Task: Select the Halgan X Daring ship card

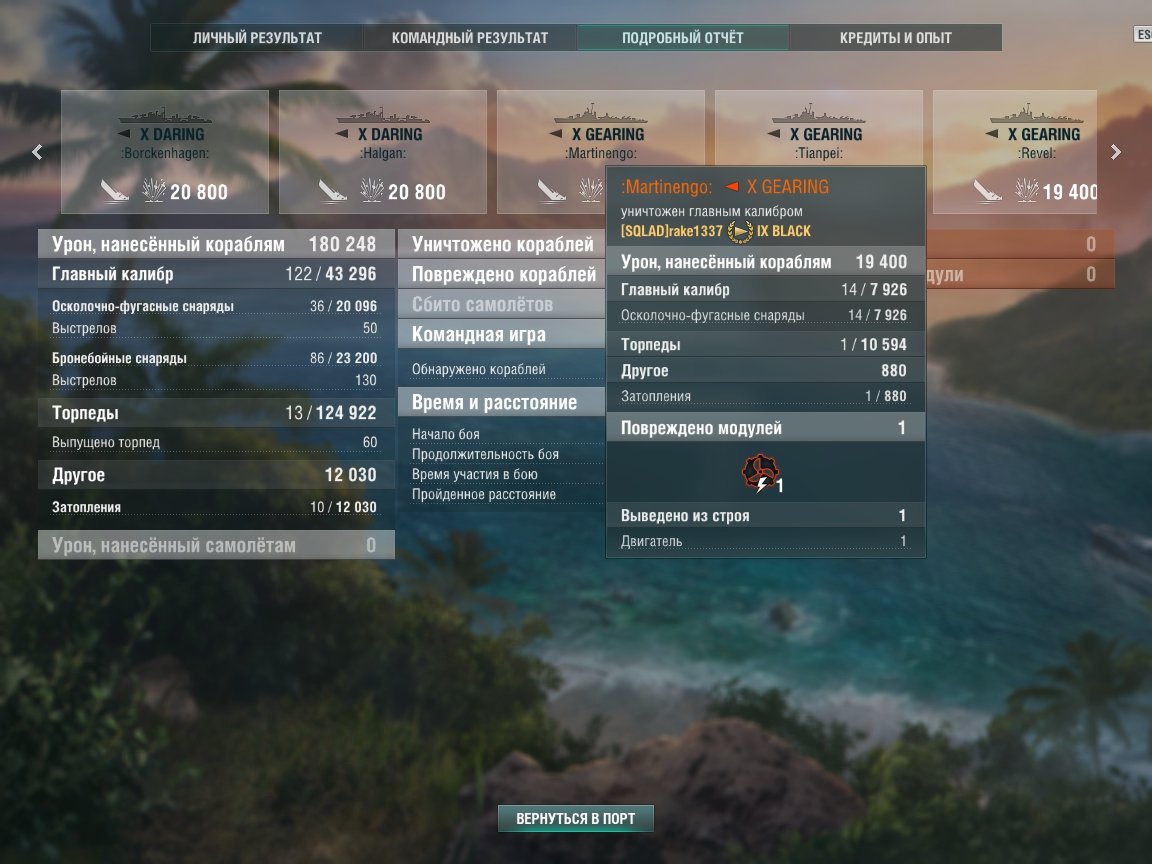Action: pos(383,152)
